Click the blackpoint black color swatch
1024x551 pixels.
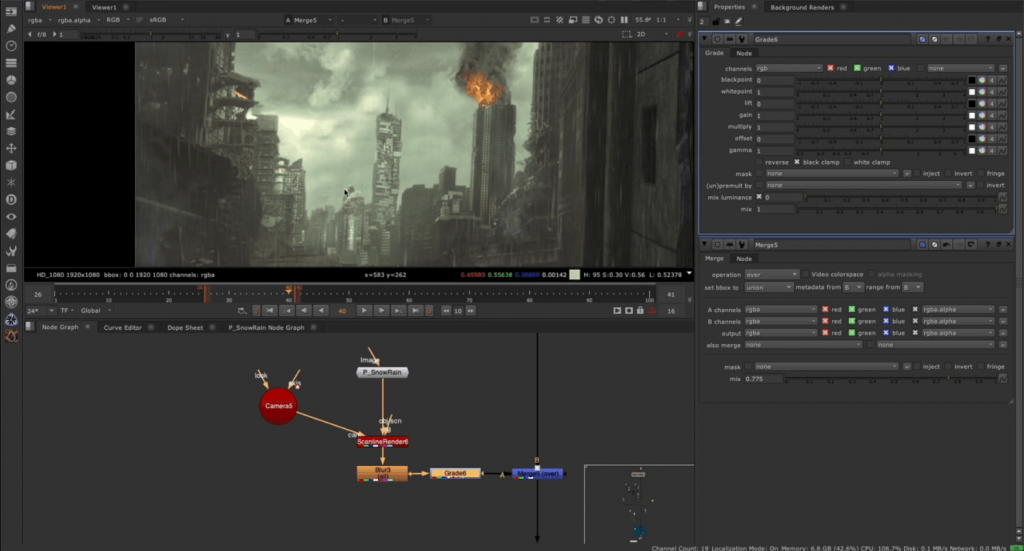click(971, 80)
